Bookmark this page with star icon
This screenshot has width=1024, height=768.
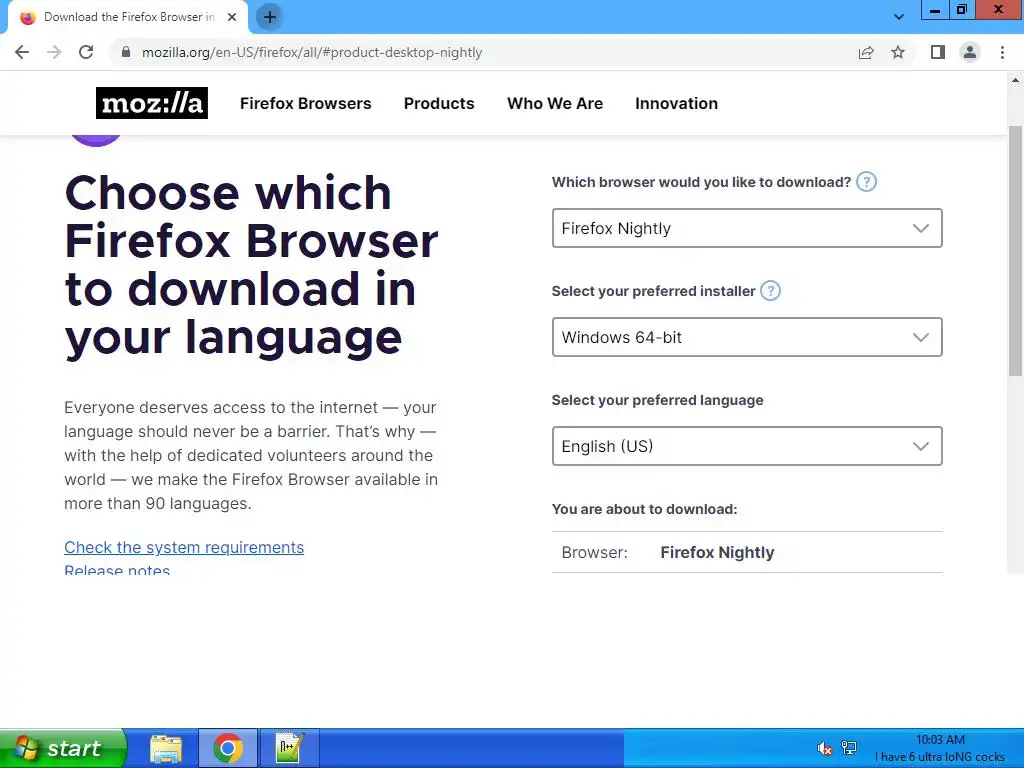tap(898, 52)
